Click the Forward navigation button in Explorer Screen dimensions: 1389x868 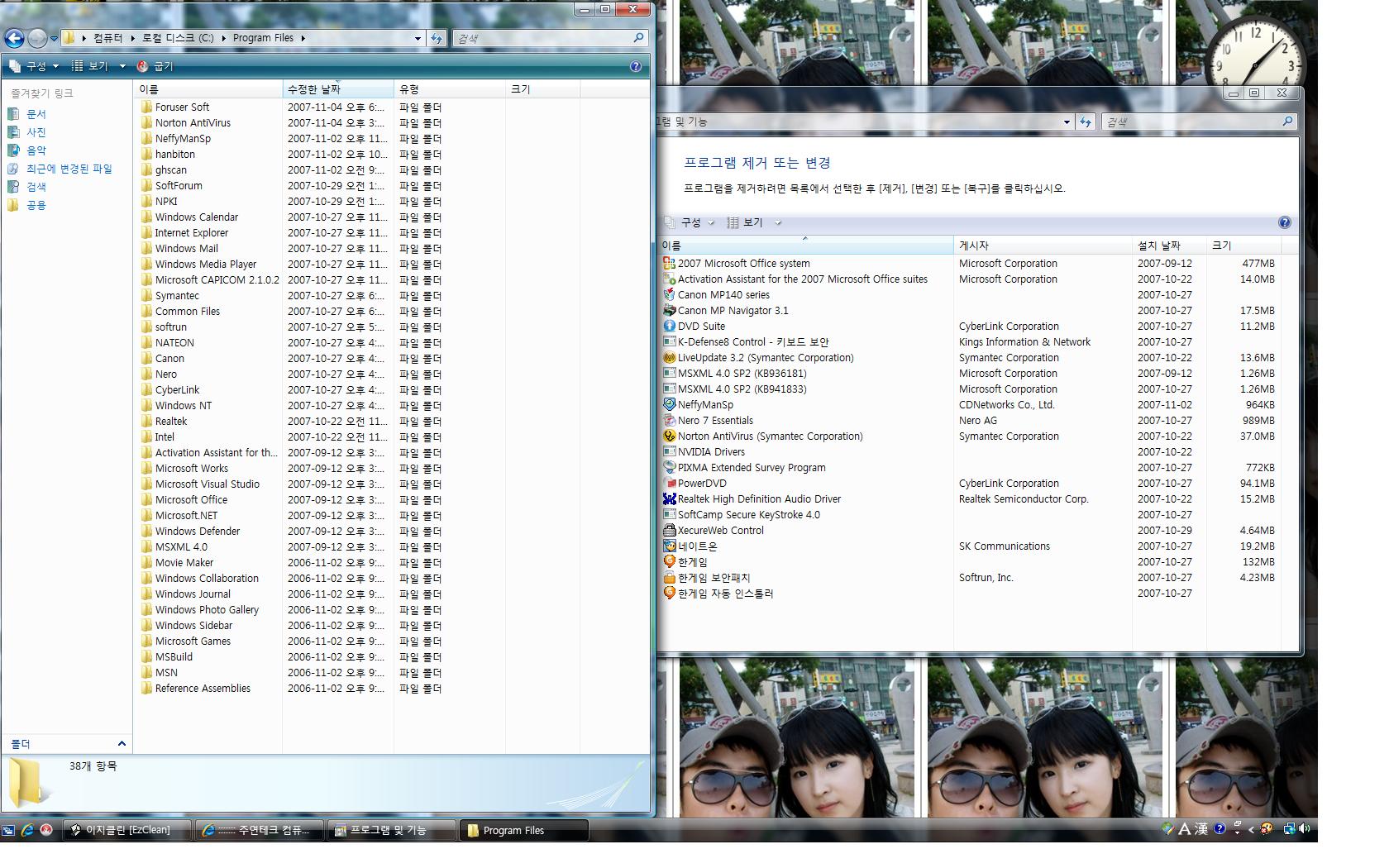point(37,38)
